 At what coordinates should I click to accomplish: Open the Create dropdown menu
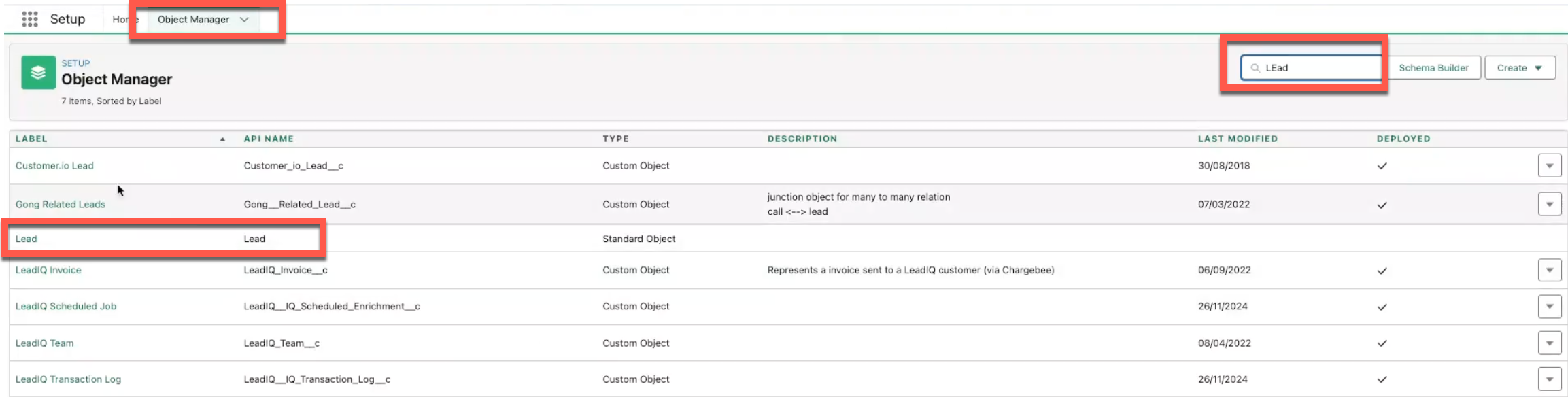tap(1520, 68)
